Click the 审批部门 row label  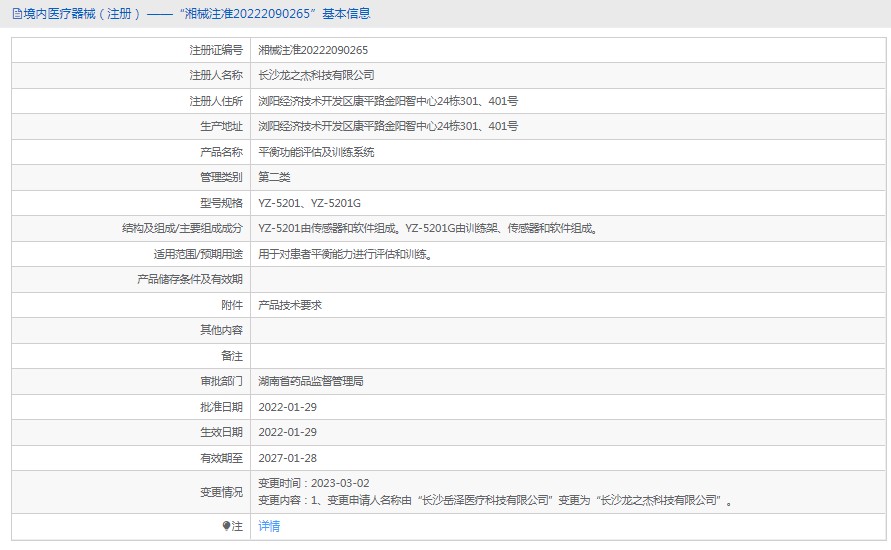coord(221,381)
